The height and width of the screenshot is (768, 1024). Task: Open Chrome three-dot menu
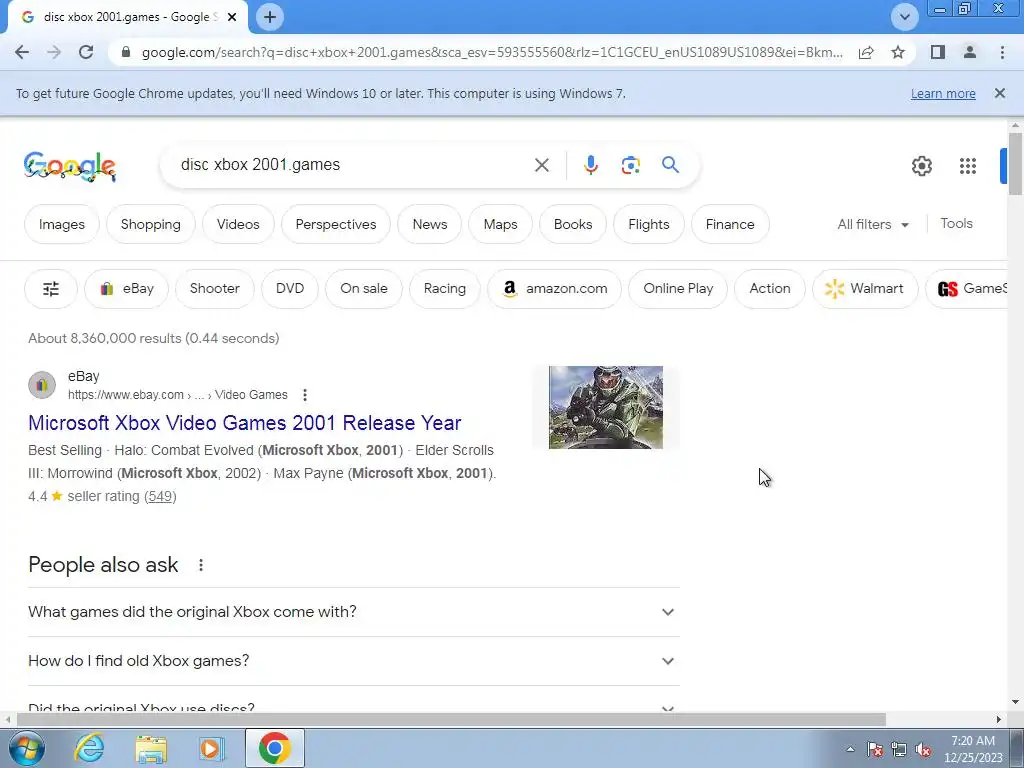tap(1002, 52)
